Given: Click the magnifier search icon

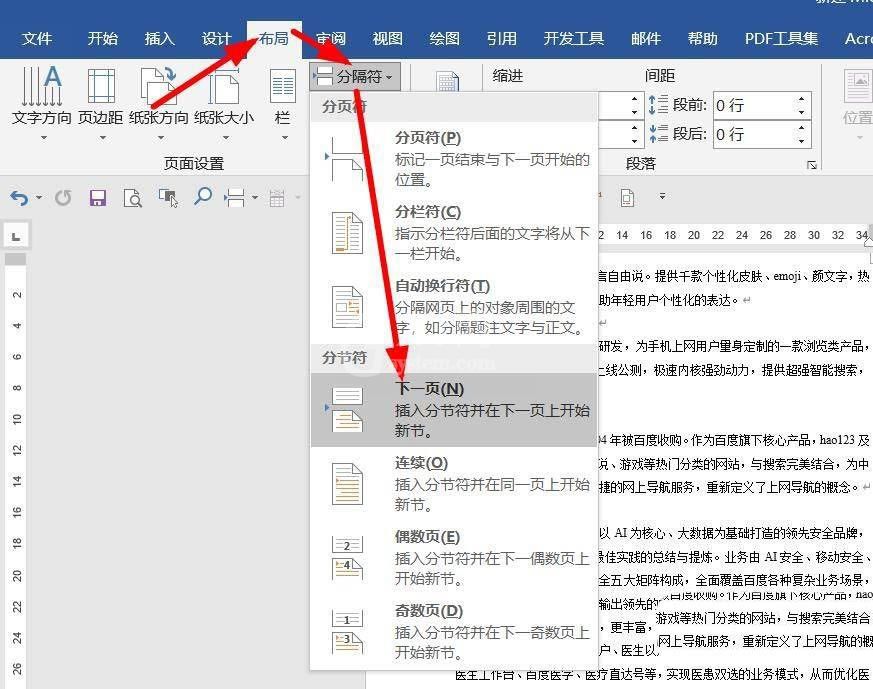Looking at the screenshot, I should point(202,196).
